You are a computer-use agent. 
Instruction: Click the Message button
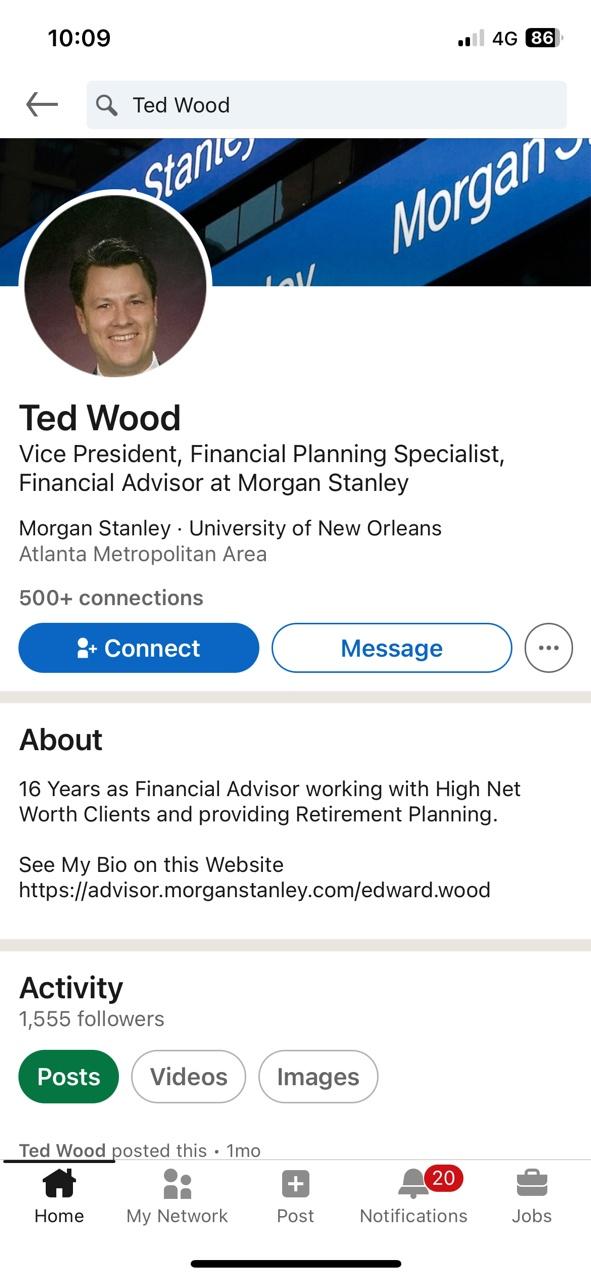pos(392,648)
